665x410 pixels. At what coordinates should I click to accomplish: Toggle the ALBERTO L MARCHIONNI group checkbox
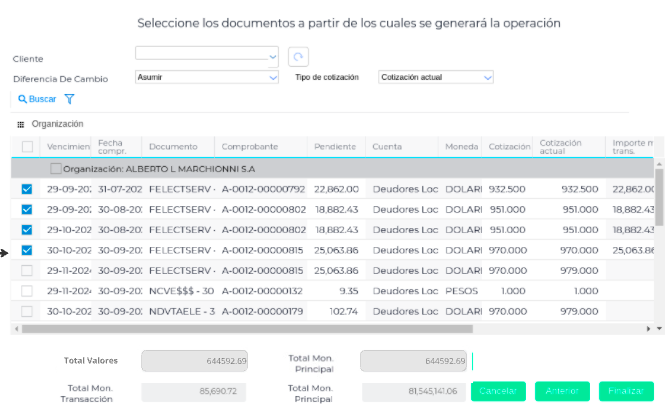(56, 169)
